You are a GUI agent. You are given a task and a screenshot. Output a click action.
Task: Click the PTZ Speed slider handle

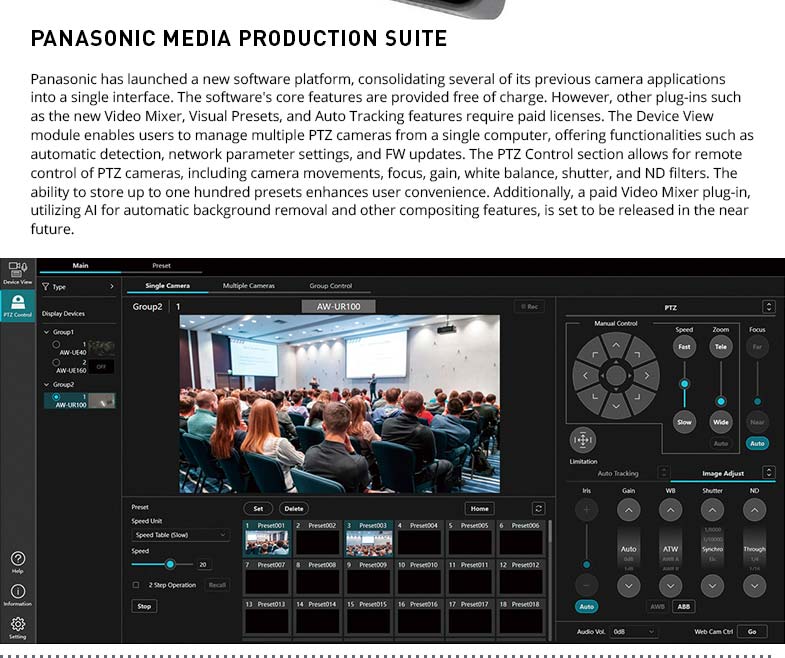coord(684,384)
